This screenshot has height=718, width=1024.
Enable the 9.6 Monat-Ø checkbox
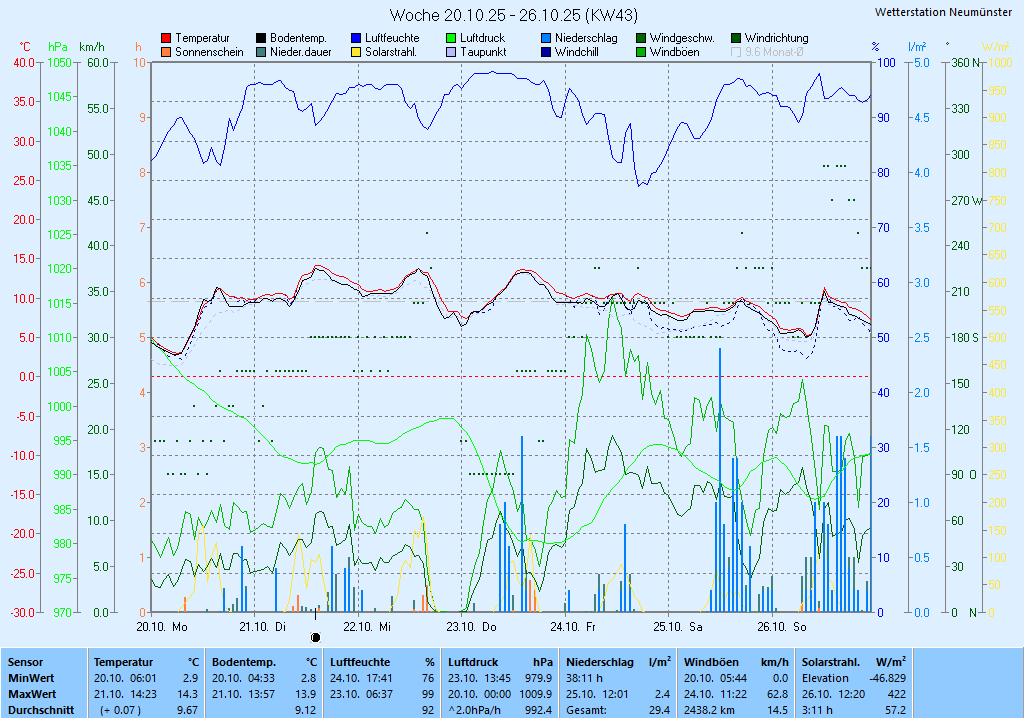click(x=737, y=52)
